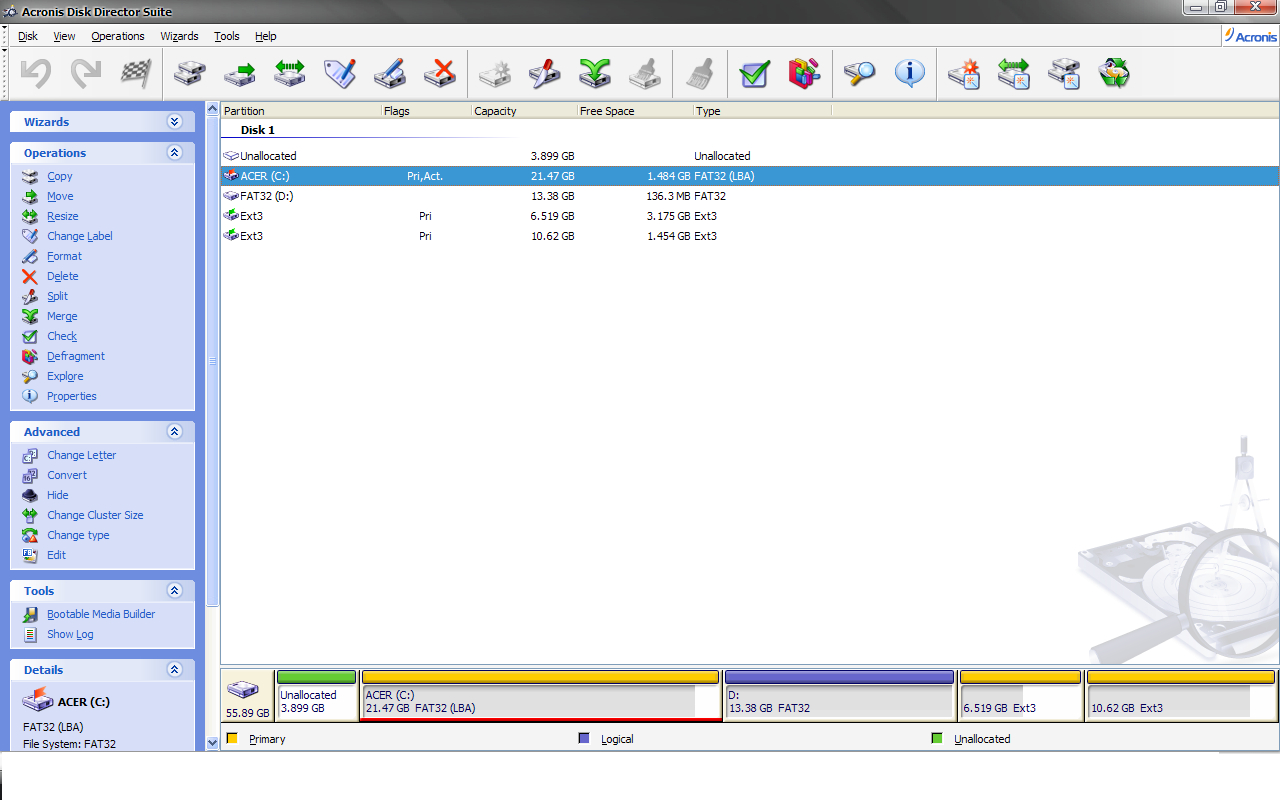Click the Undo arrow in the toolbar
Screen dimensions: 1280x800
point(36,73)
